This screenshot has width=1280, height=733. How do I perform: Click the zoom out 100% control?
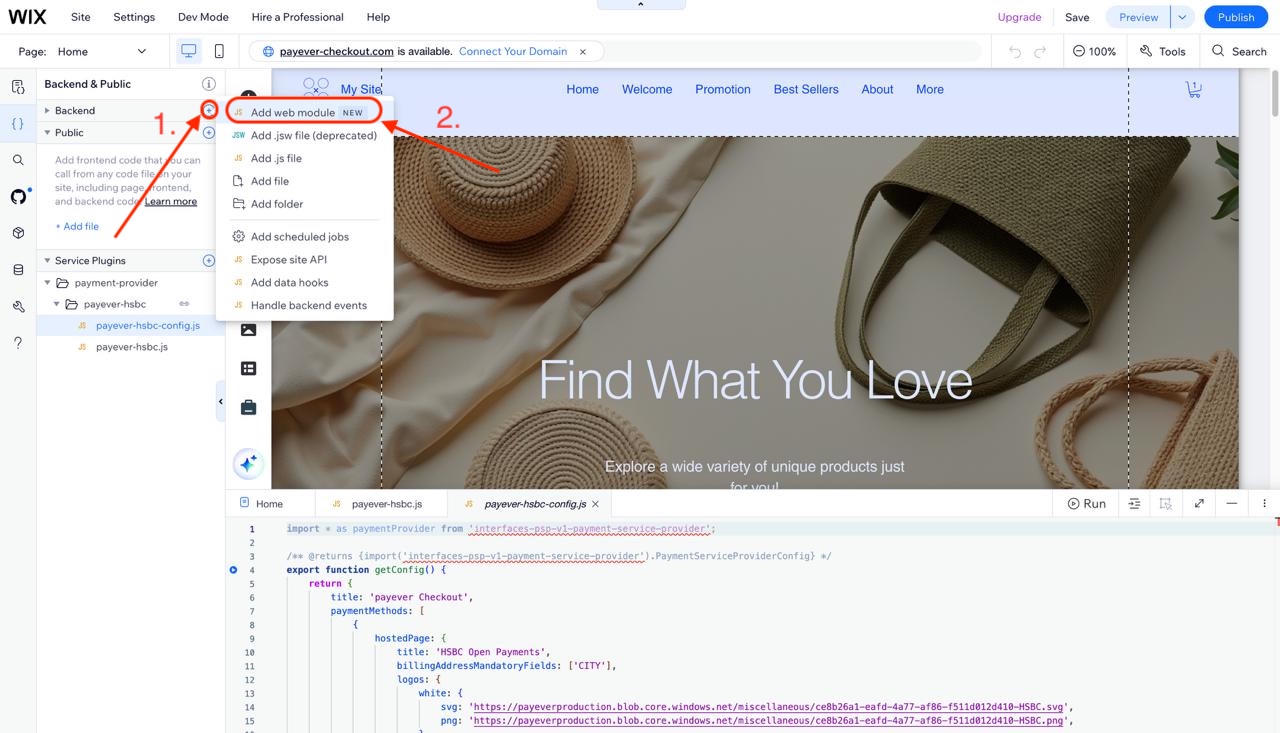[x=1094, y=51]
